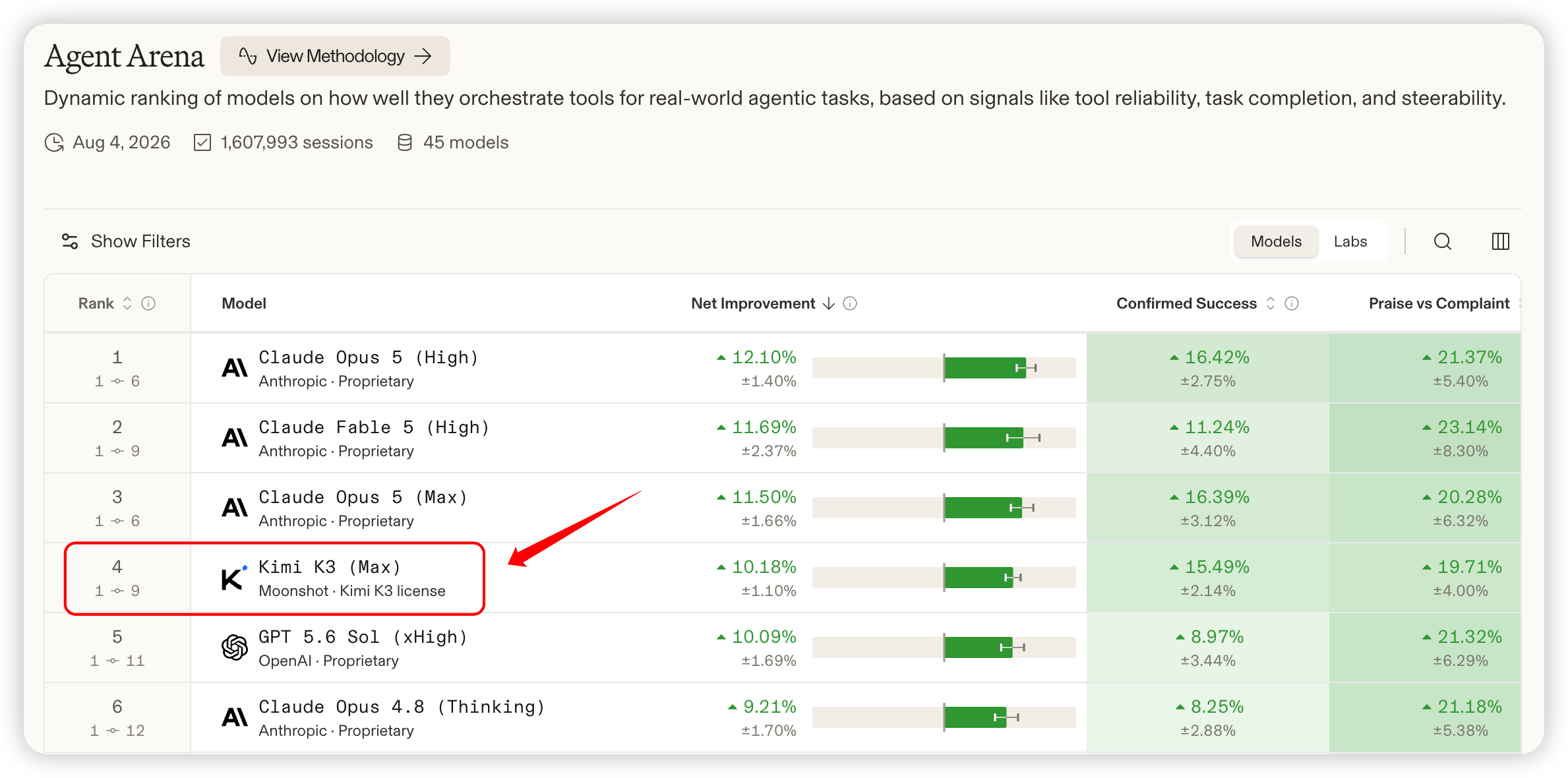Image resolution: width=1568 pixels, height=778 pixels.
Task: Open the Claude Fable 5 (High) model name
Action: (374, 427)
